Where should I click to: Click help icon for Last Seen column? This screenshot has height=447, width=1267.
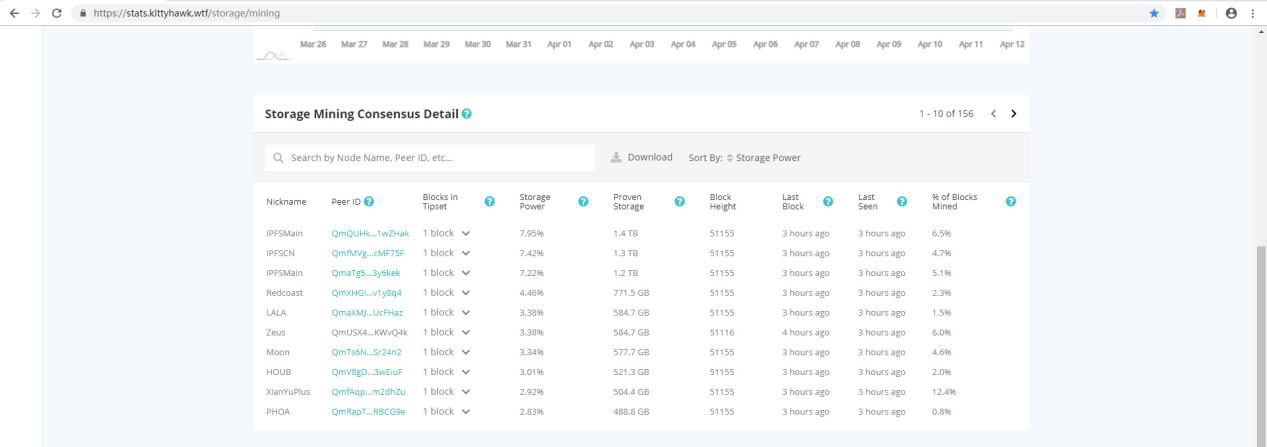(x=902, y=202)
